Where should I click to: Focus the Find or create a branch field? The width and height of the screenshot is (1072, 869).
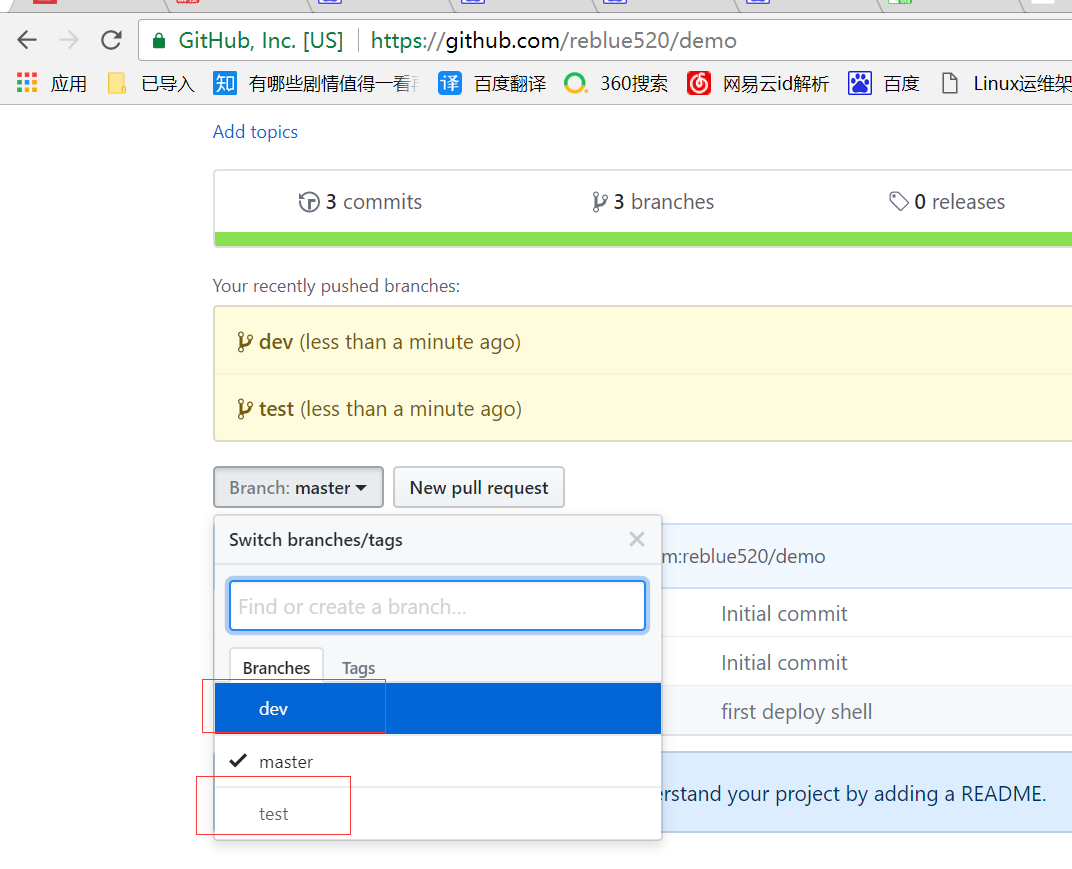tap(438, 606)
